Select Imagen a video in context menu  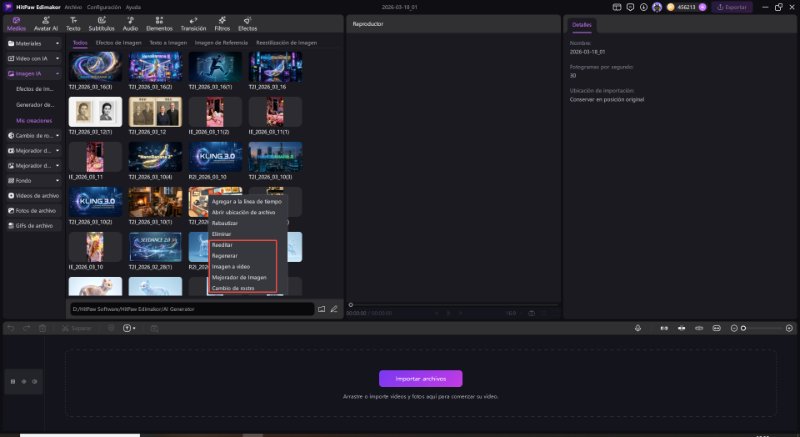pos(230,266)
